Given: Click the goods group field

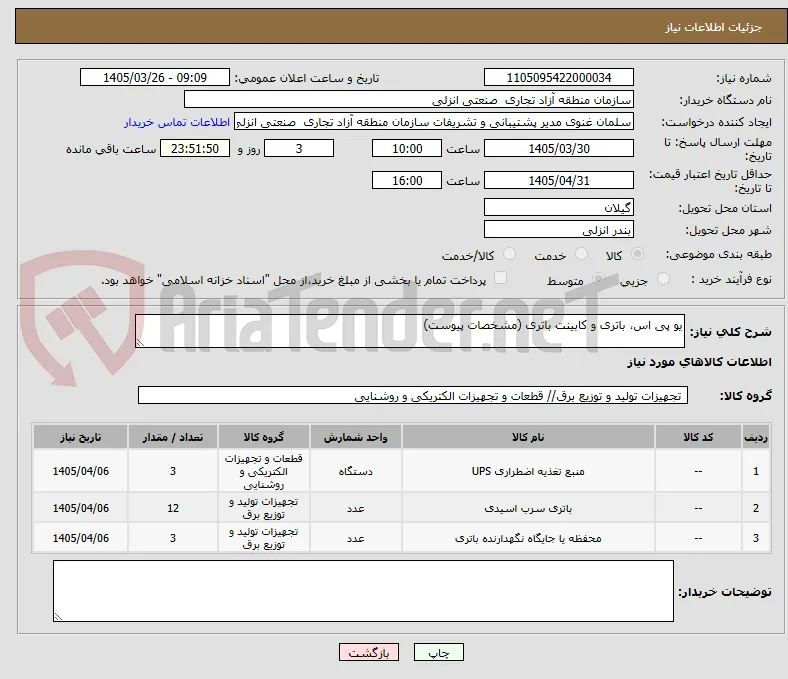Looking at the screenshot, I should tap(413, 395).
